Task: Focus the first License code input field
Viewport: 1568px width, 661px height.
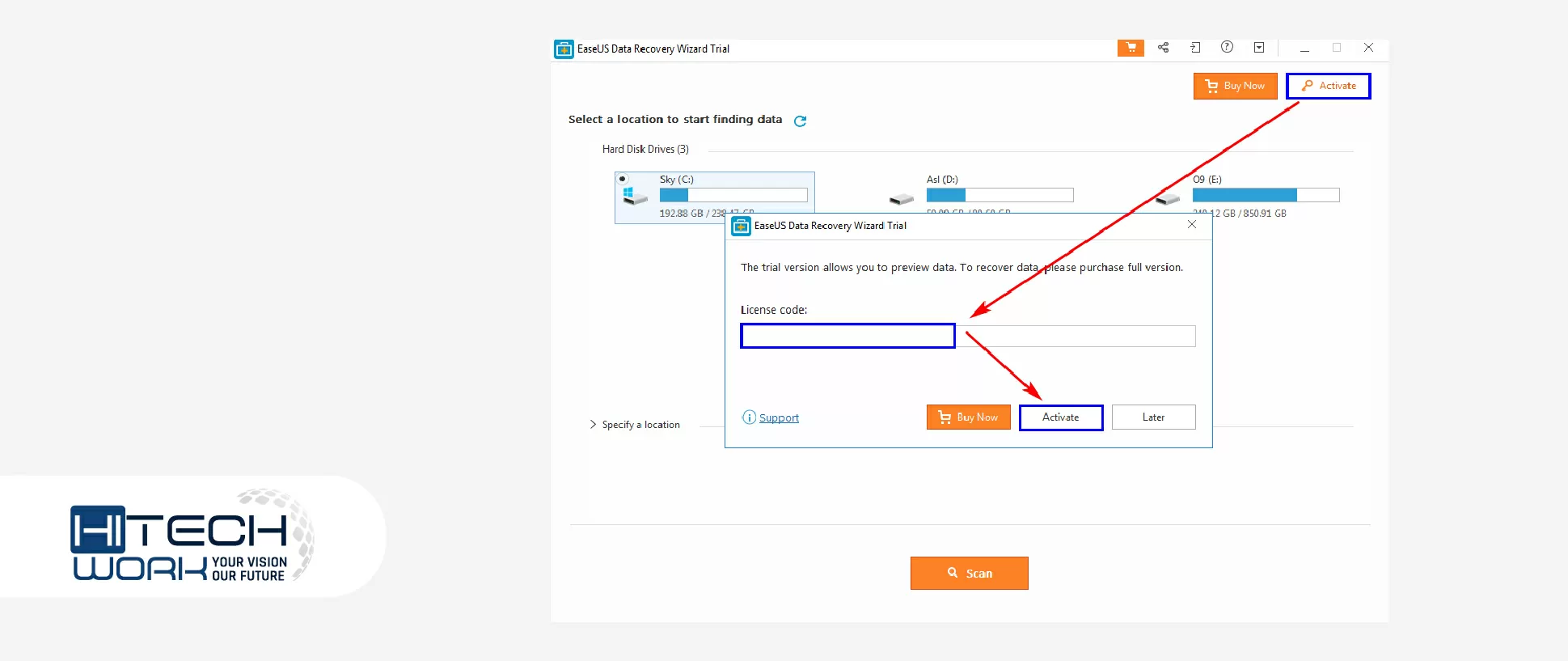Action: coord(847,336)
